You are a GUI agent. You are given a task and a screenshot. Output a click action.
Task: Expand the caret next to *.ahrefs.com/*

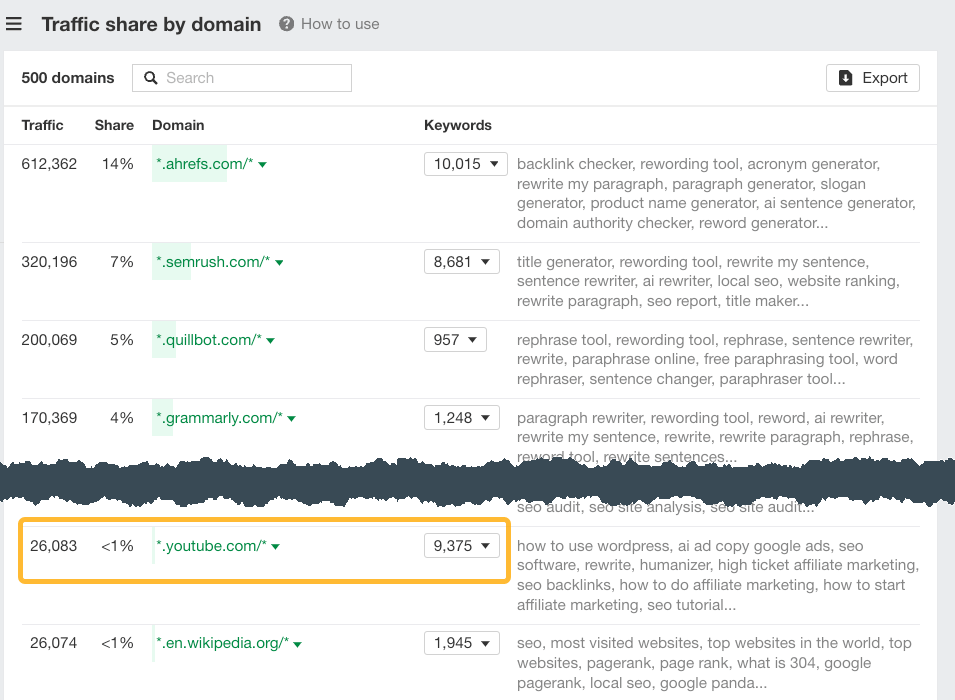coord(262,163)
